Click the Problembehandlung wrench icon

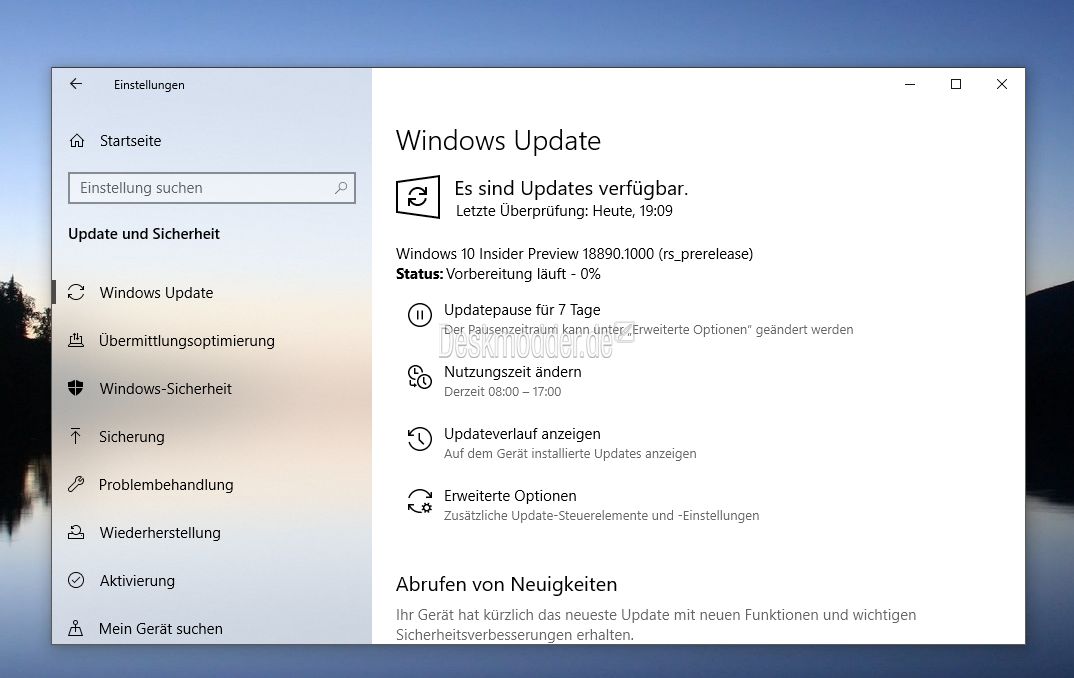point(76,484)
